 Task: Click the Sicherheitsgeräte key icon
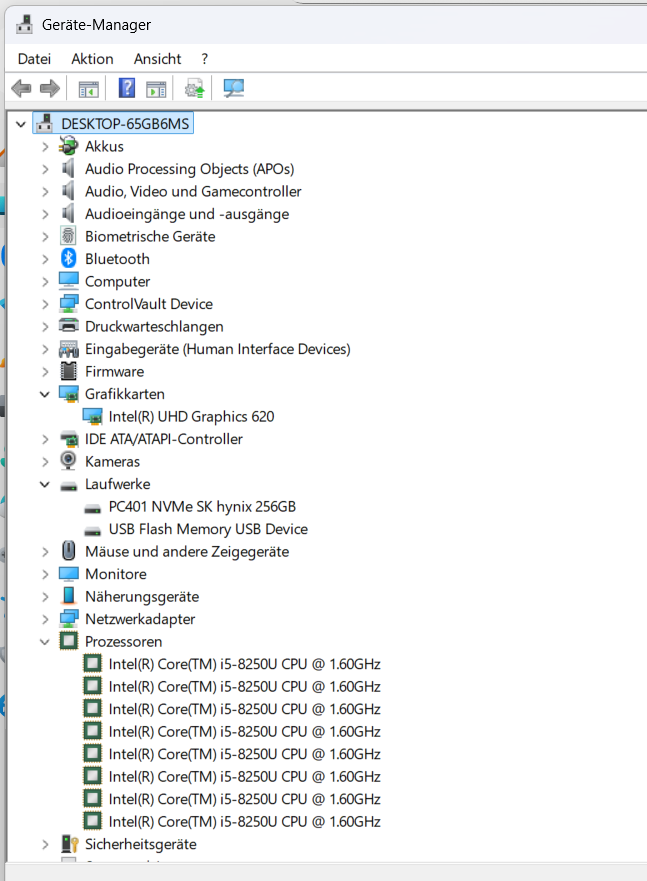[69, 843]
